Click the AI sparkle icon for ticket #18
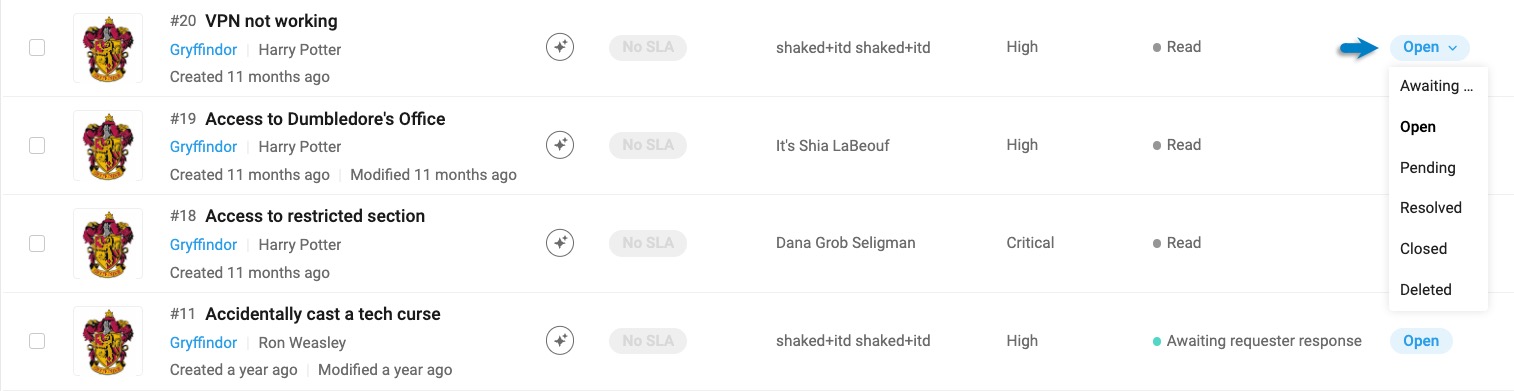This screenshot has height=391, width=1514. pos(560,243)
